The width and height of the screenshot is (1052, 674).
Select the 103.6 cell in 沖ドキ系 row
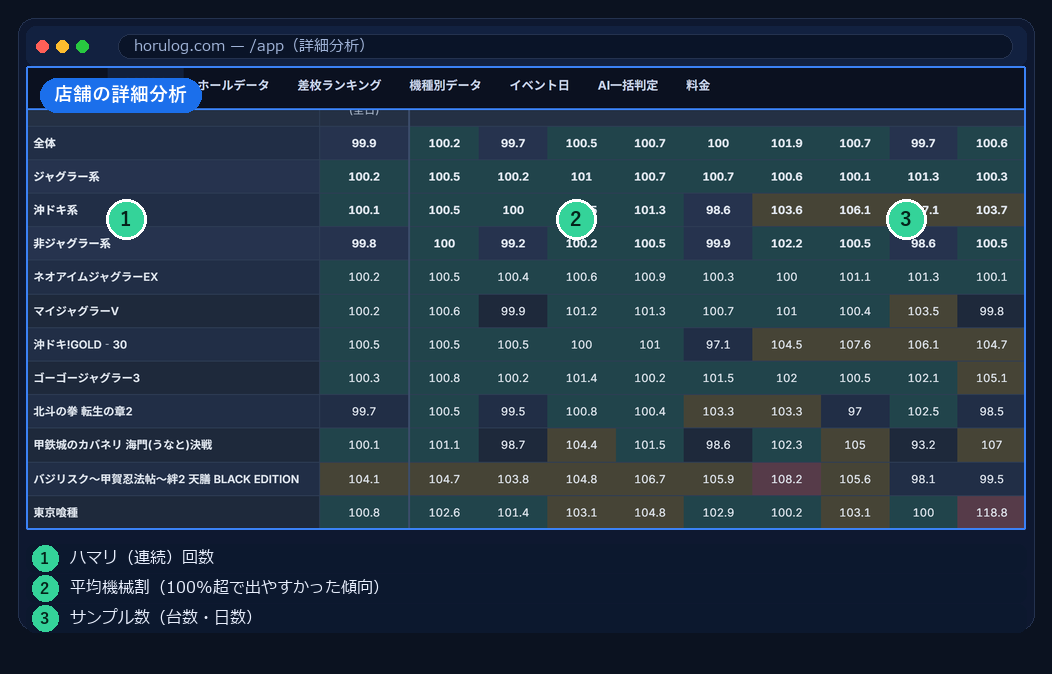[x=786, y=210]
